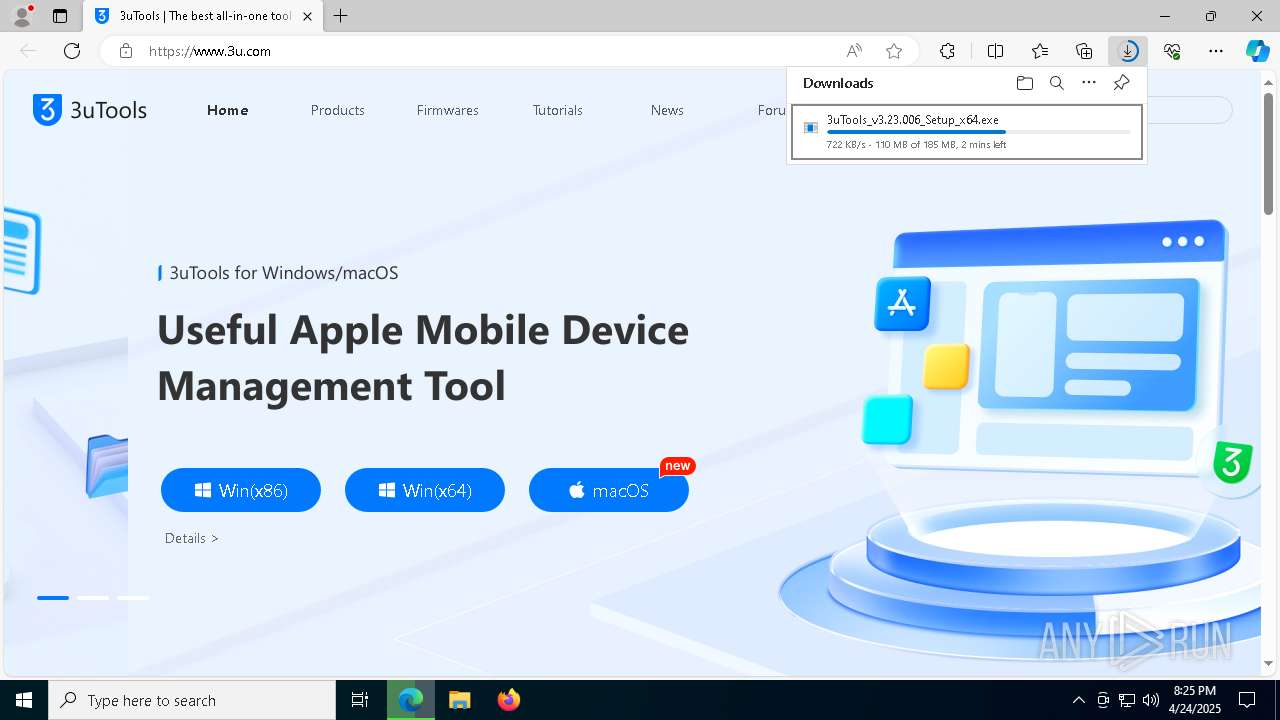Screen dimensions: 1280x720
Task: Open the Products menu item
Action: pos(338,110)
